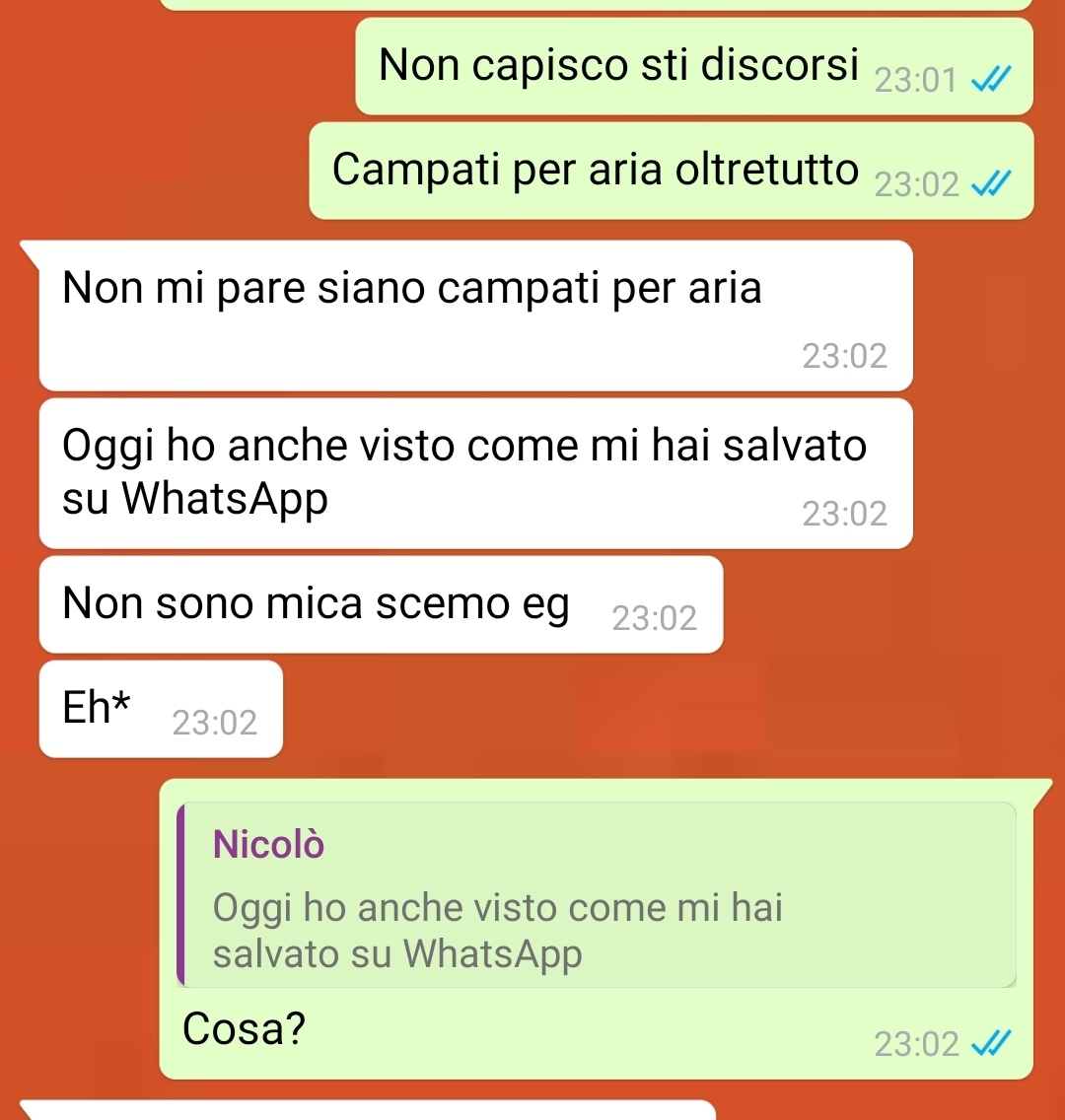
Task: Tap the read-receipt checkmarks on the 'Cosa?' message
Action: pyautogui.click(x=991, y=1043)
